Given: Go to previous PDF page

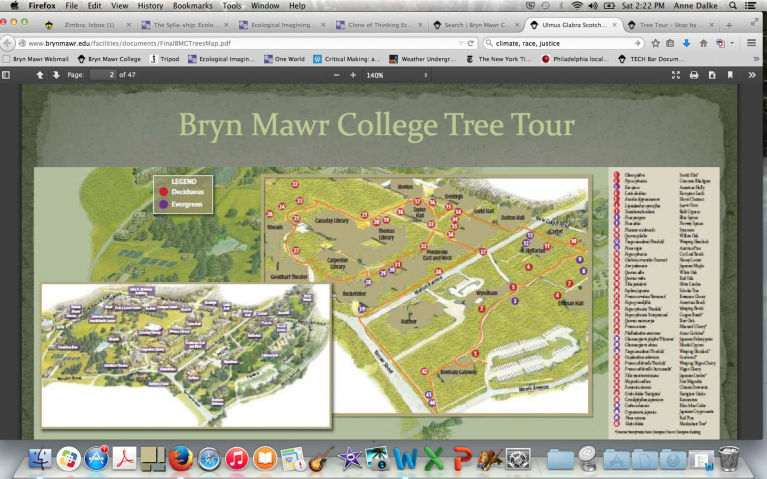Looking at the screenshot, I should (40, 75).
